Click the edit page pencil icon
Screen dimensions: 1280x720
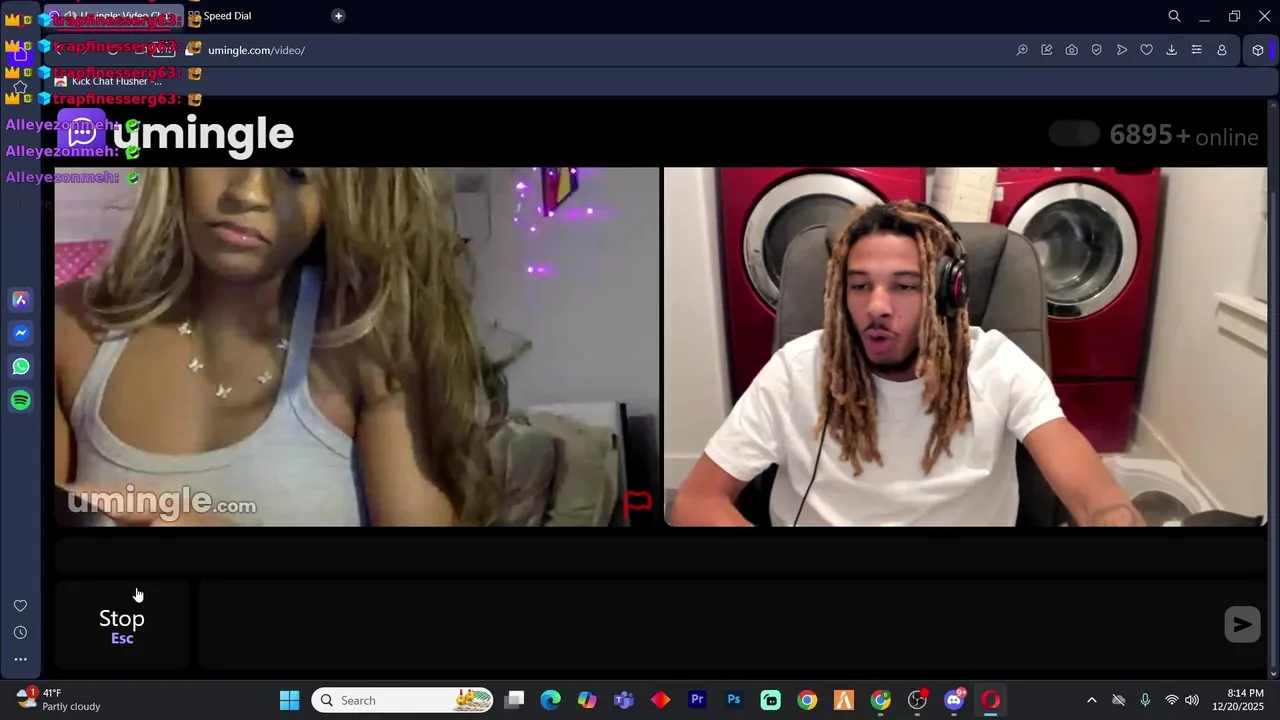coord(1047,50)
